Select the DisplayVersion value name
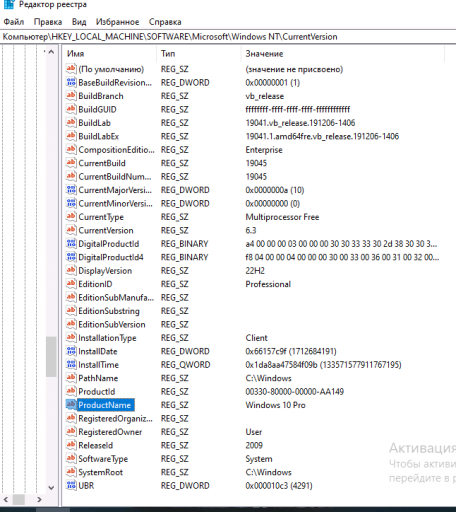This screenshot has height=512, width=456. (105, 271)
